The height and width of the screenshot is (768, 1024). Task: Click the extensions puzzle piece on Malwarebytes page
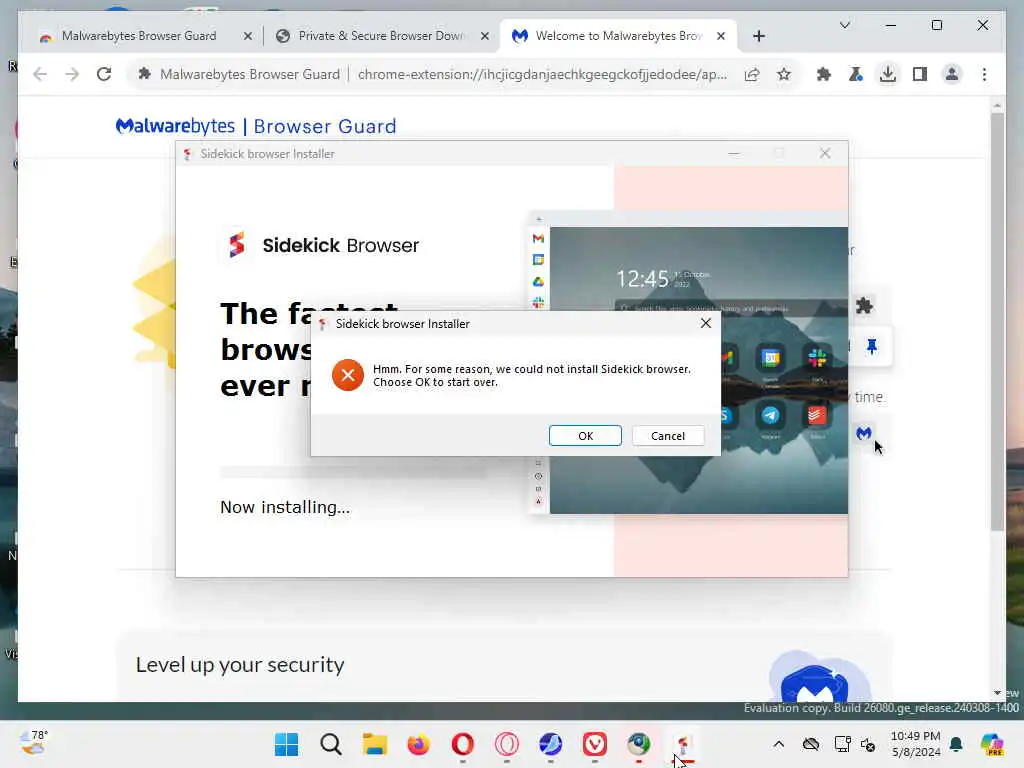point(864,306)
